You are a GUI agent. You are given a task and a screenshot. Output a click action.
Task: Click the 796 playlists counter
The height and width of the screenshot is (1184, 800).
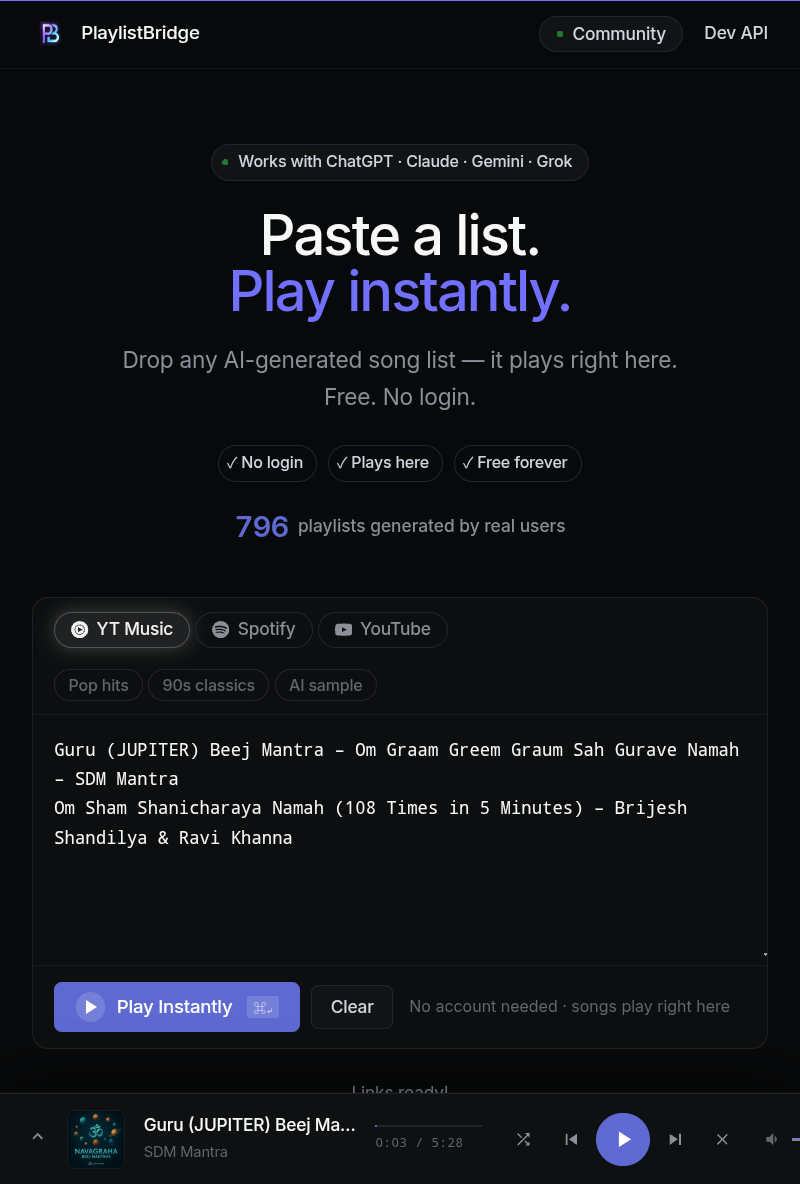400,526
